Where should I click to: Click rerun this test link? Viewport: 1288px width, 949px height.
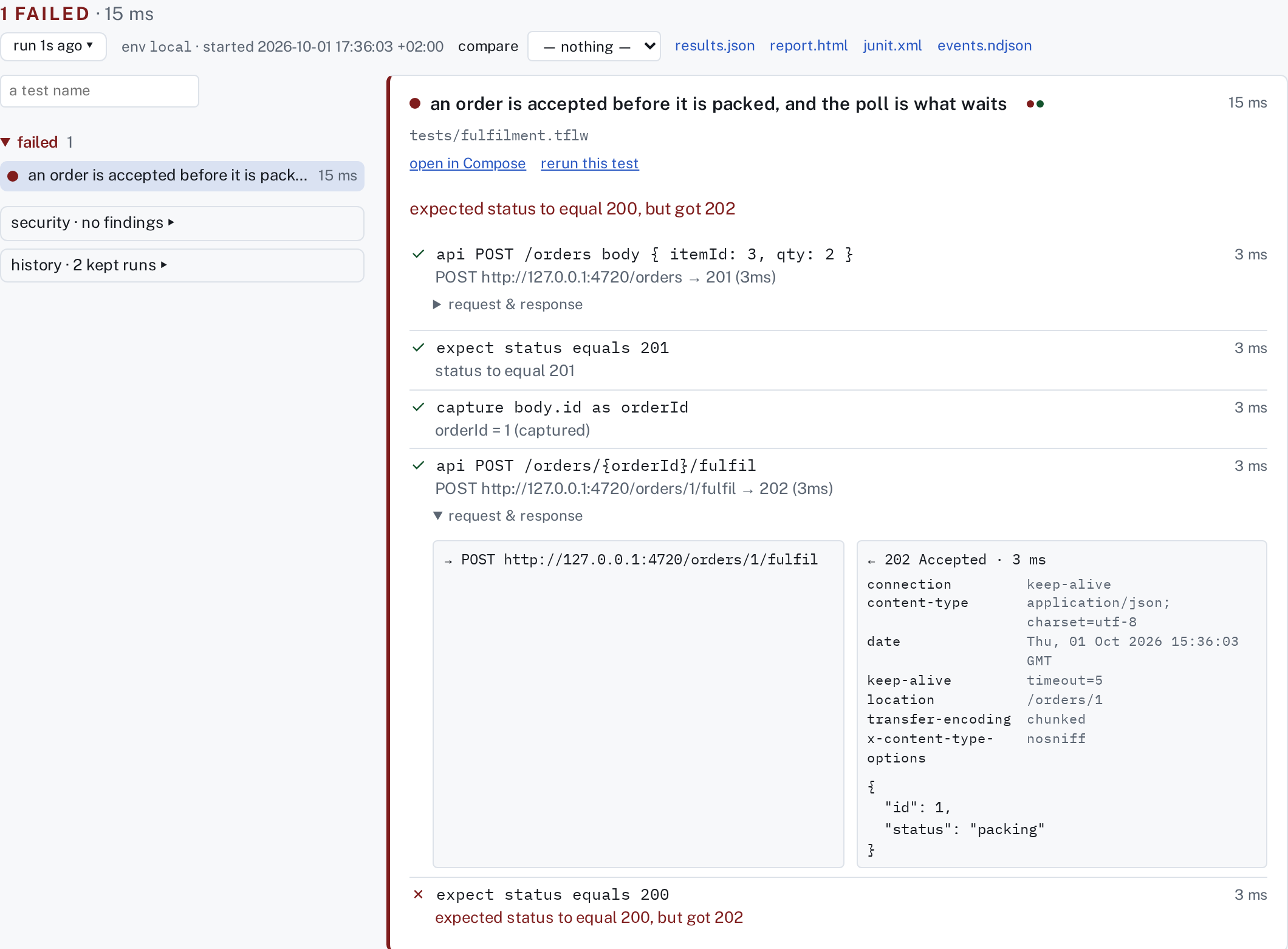[x=589, y=163]
